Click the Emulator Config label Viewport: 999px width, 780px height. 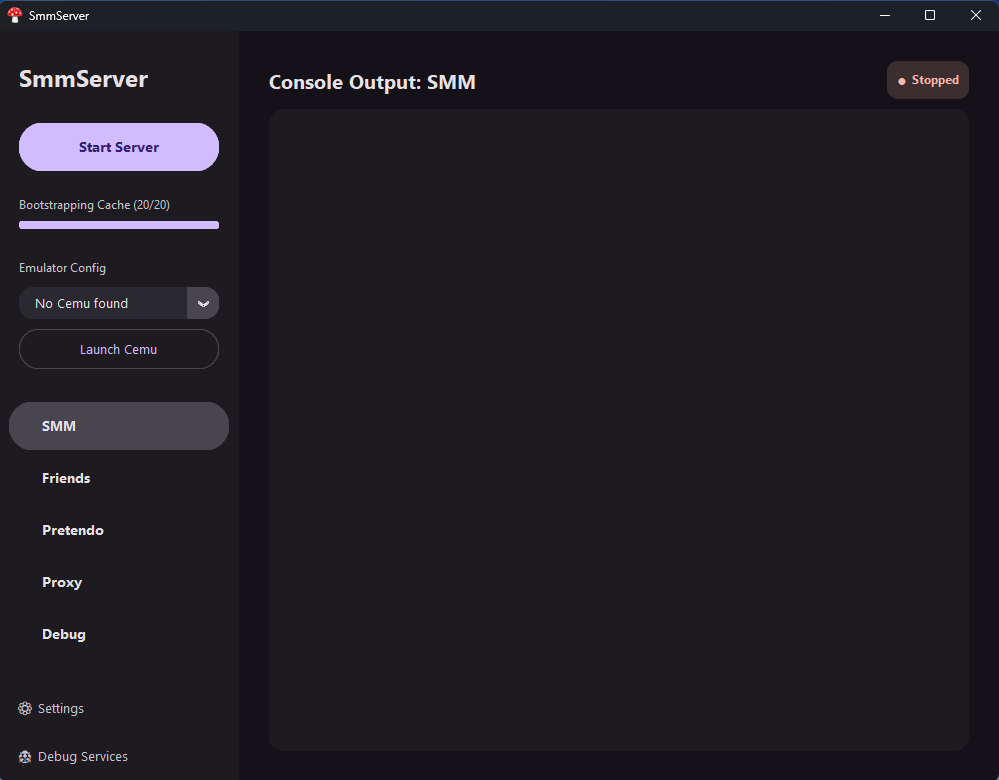pyautogui.click(x=62, y=268)
